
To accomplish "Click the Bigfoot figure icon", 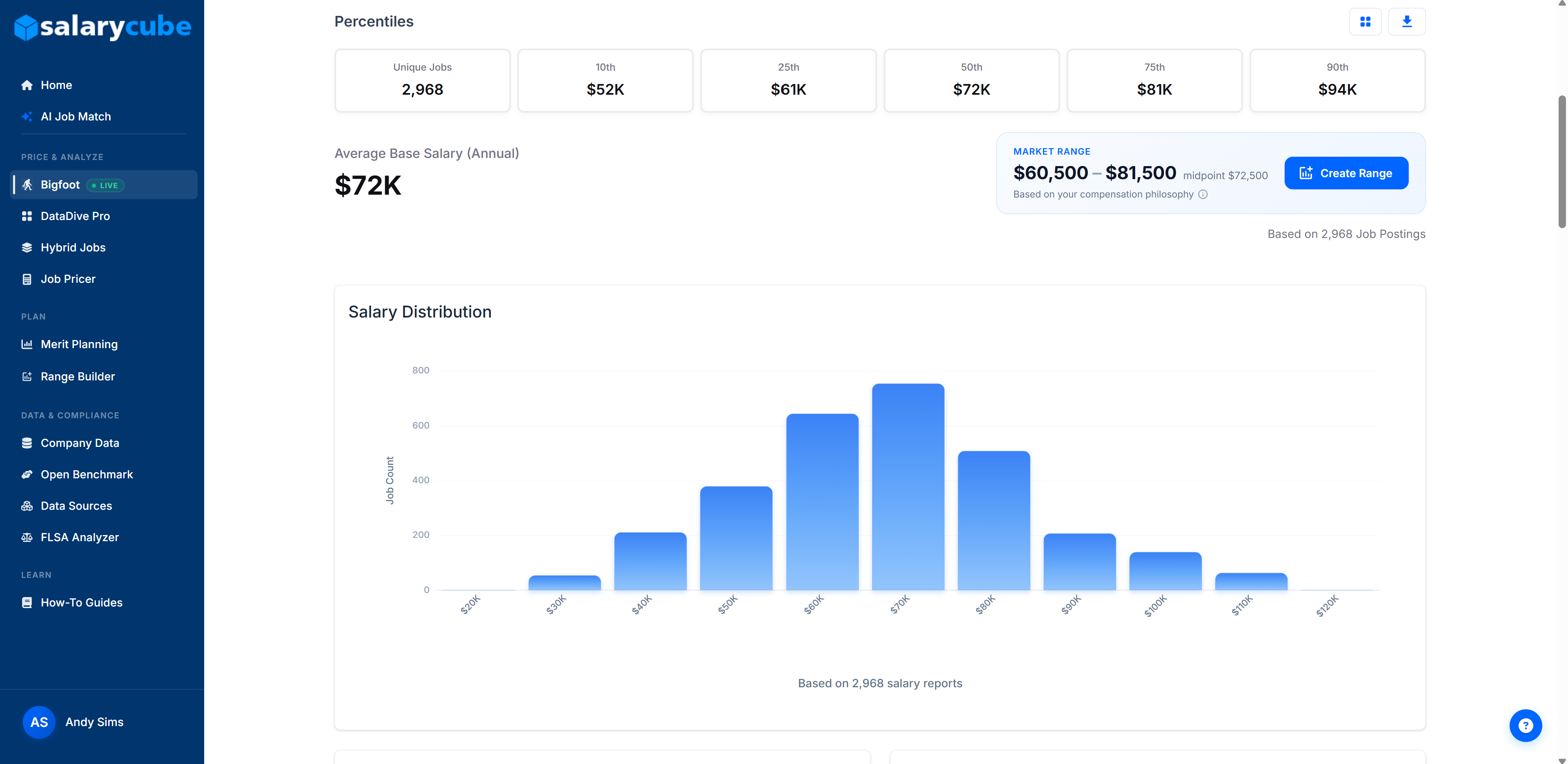I will click(27, 185).
